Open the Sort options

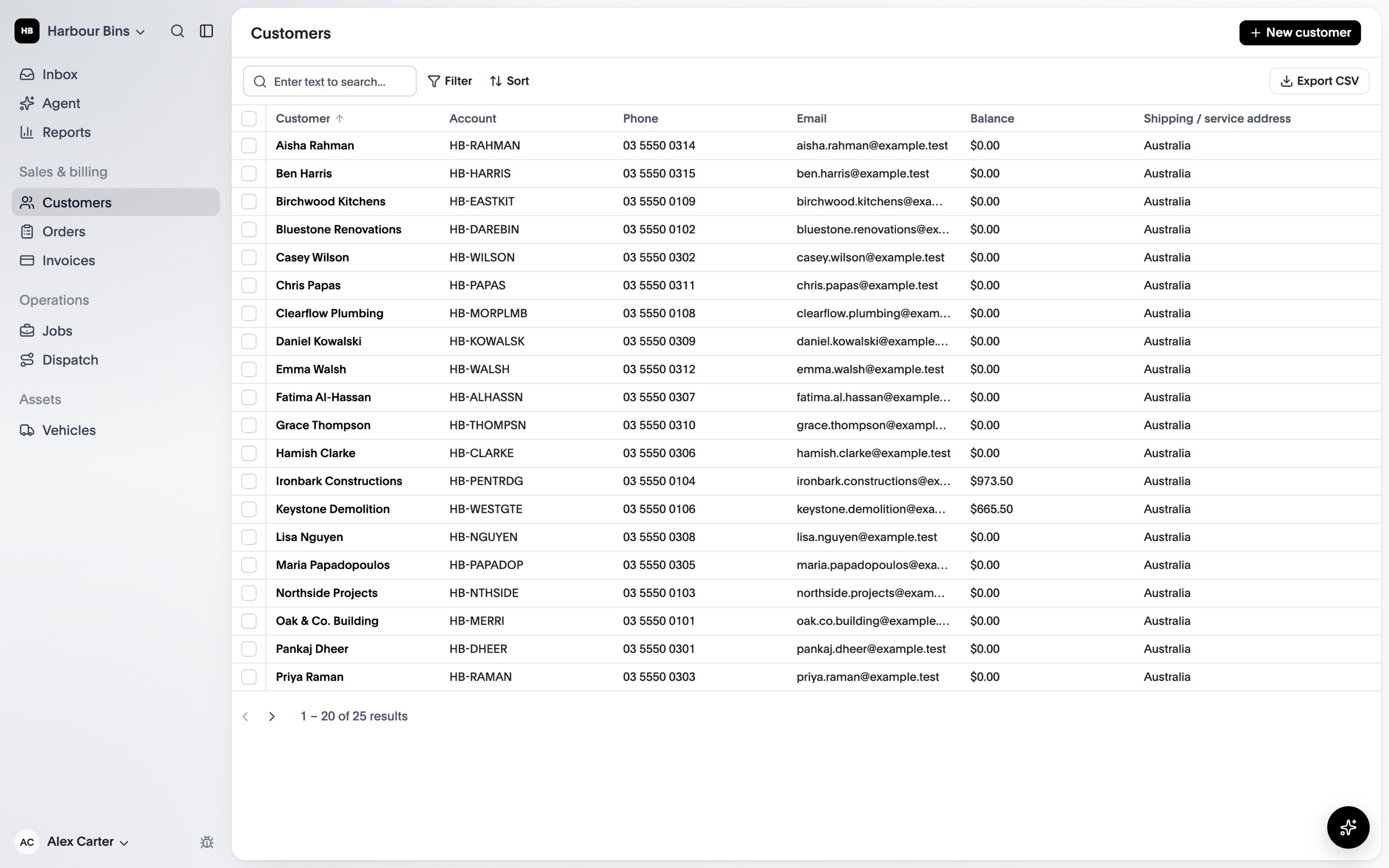pyautogui.click(x=509, y=81)
